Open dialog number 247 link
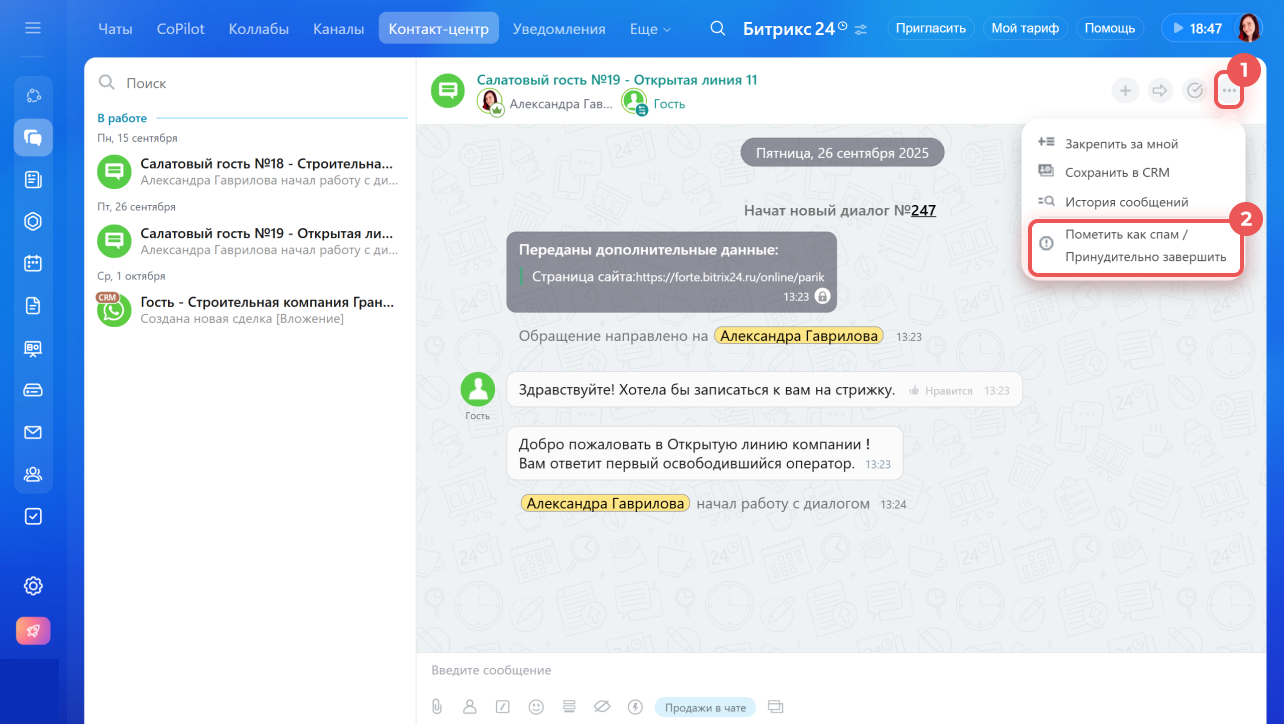This screenshot has width=1284, height=724. pos(923,211)
